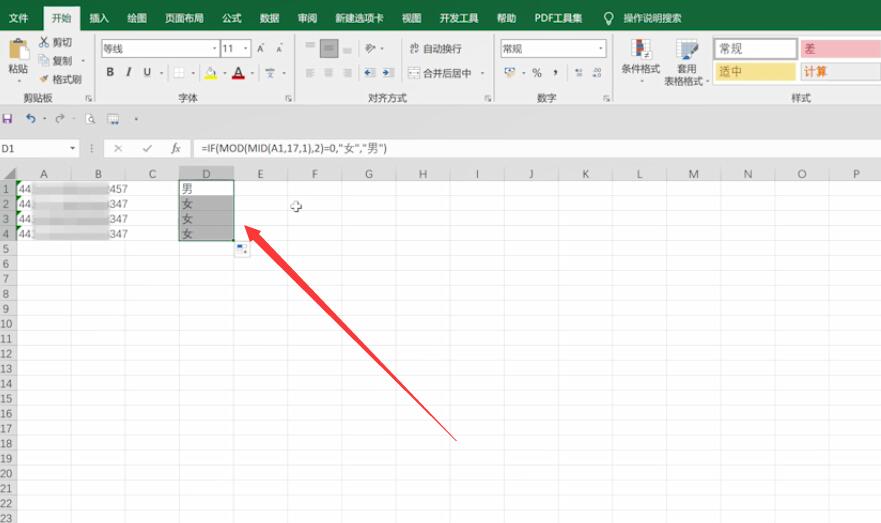The height and width of the screenshot is (523, 881).
Task: Click the phonetic guide icon
Action: coord(270,73)
